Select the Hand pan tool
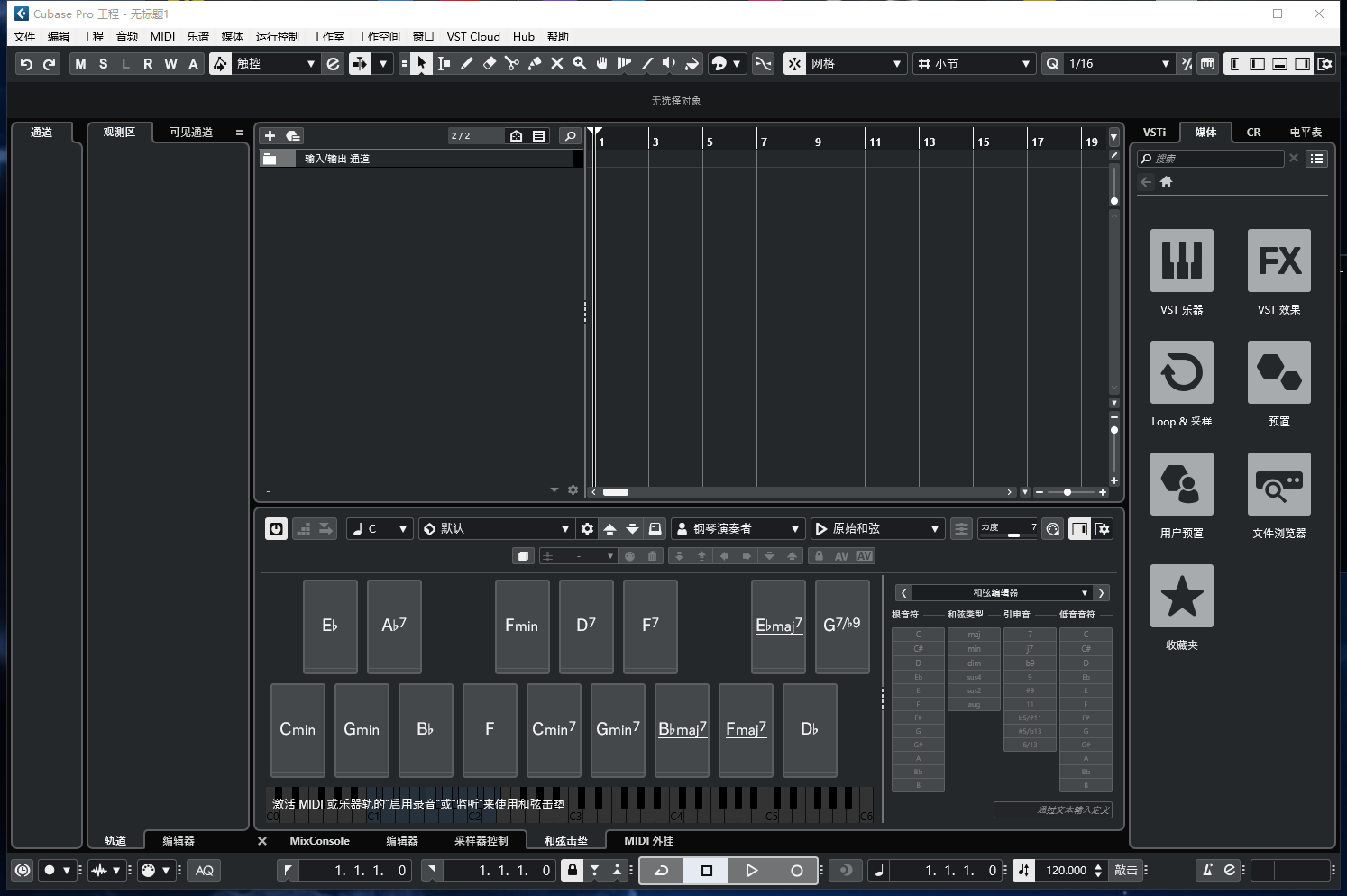Viewport: 1347px width, 896px height. pyautogui.click(x=602, y=63)
